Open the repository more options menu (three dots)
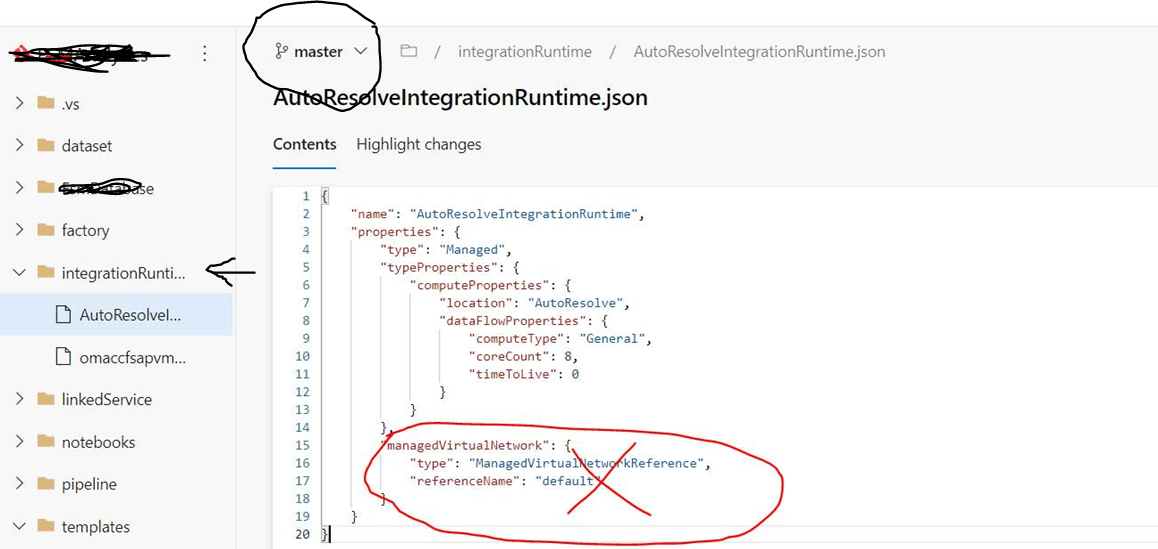The height and width of the screenshot is (549, 1158). click(x=205, y=53)
